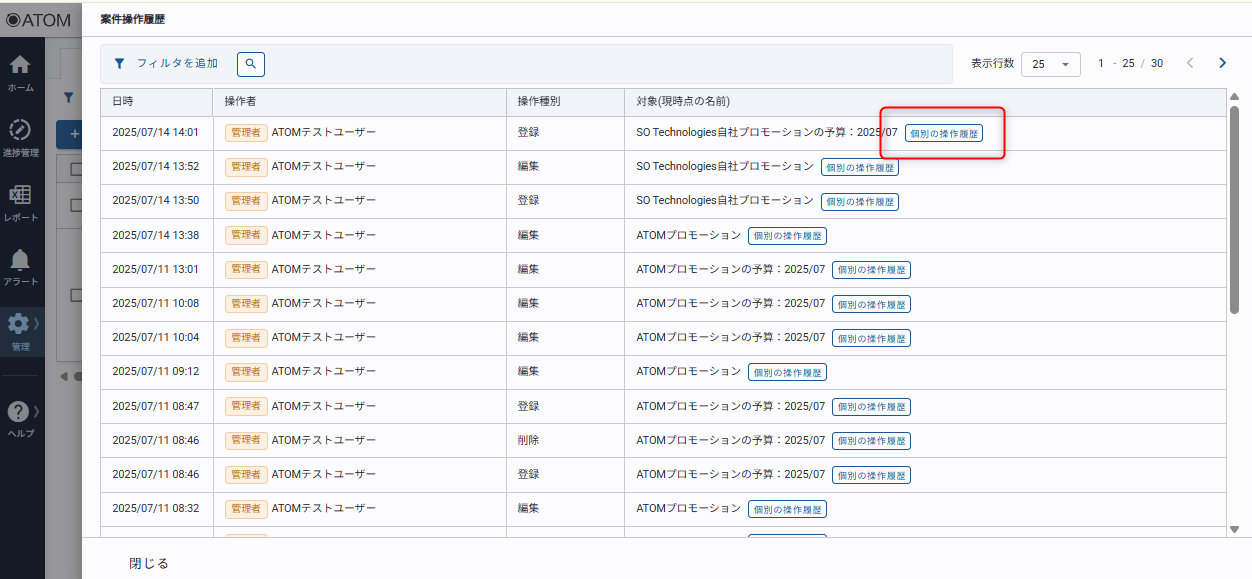Click the table's vertical scrollbar thumb
This screenshot has width=1252, height=579.
click(1234, 210)
